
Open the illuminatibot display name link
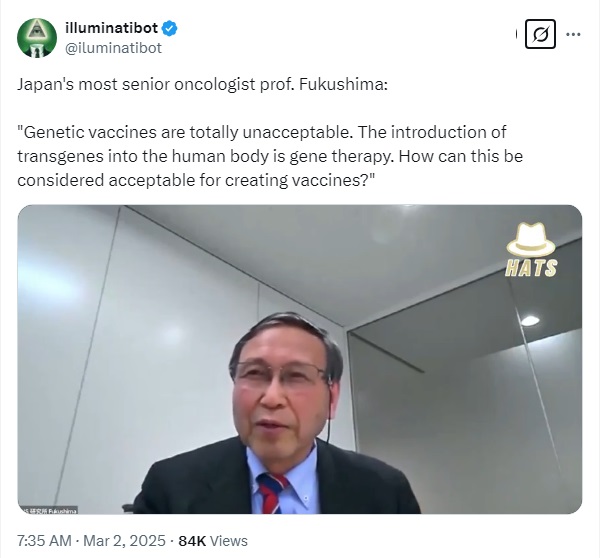112,28
